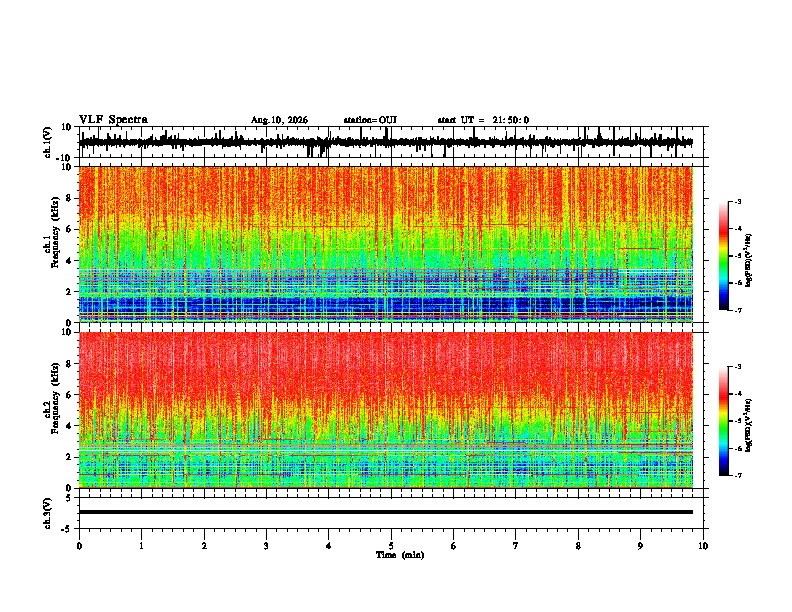Screen dimensions: 792x612
Task: Click the '6' kHz tick of ch.1 spectrogram
Action: click(x=69, y=229)
